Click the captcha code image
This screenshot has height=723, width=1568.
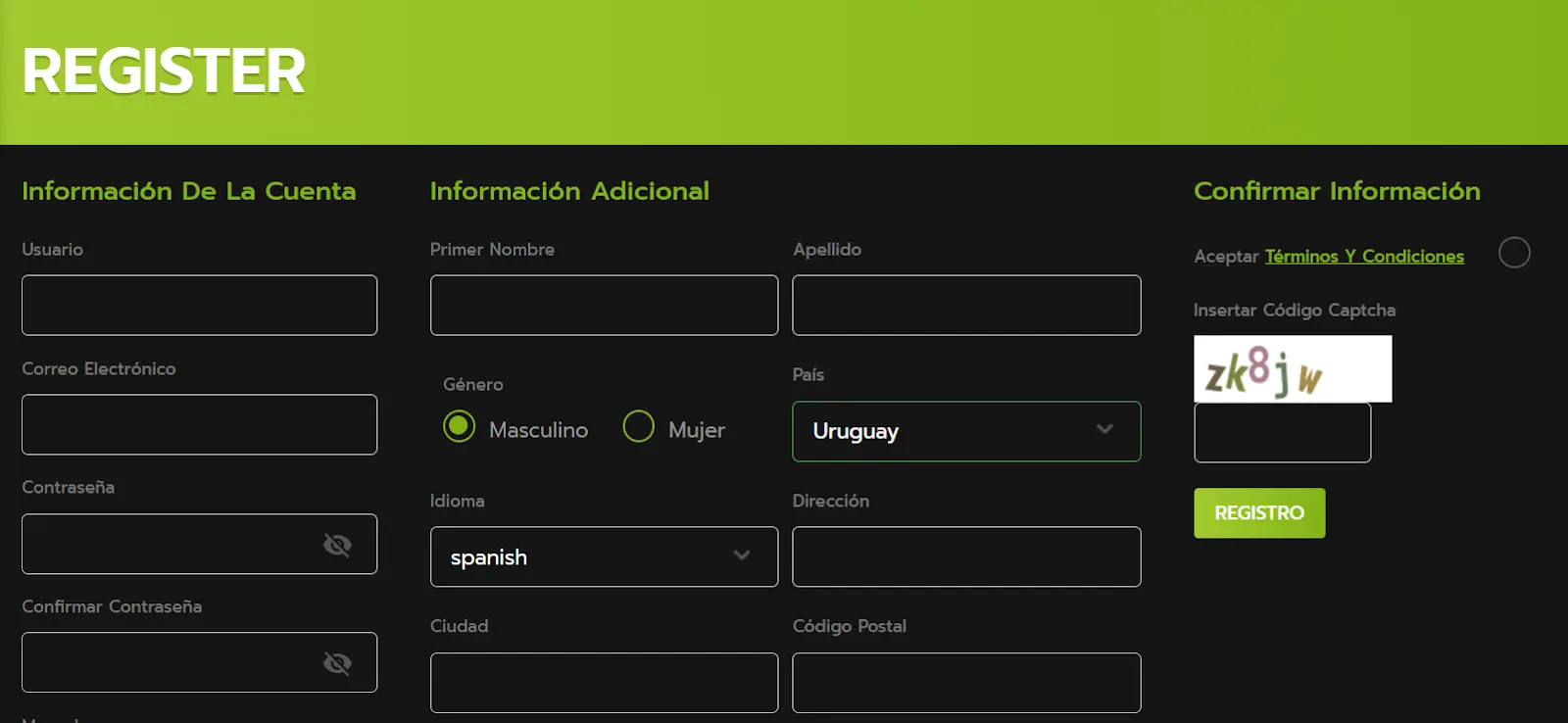pyautogui.click(x=1292, y=369)
